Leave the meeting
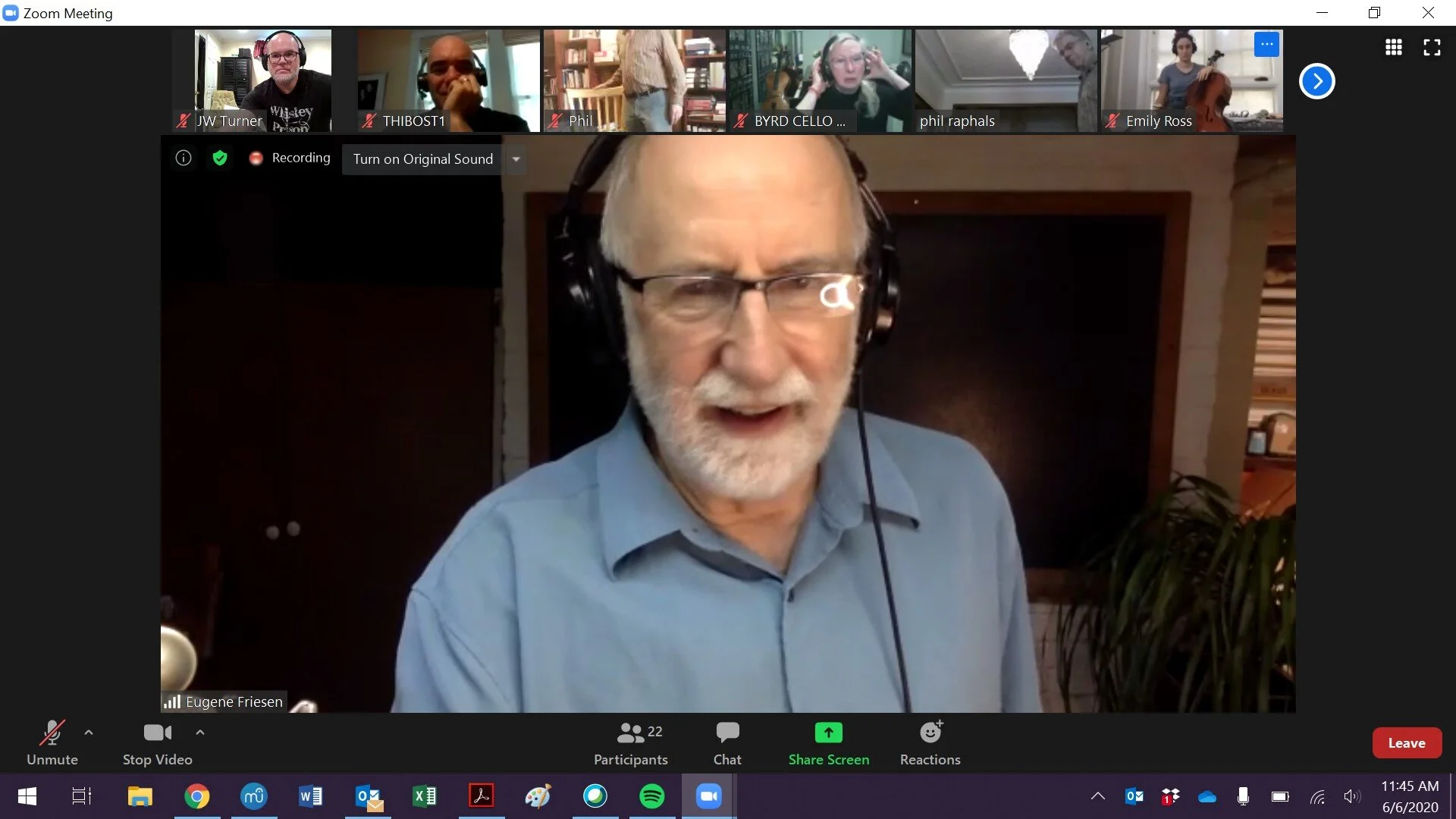 (1406, 743)
